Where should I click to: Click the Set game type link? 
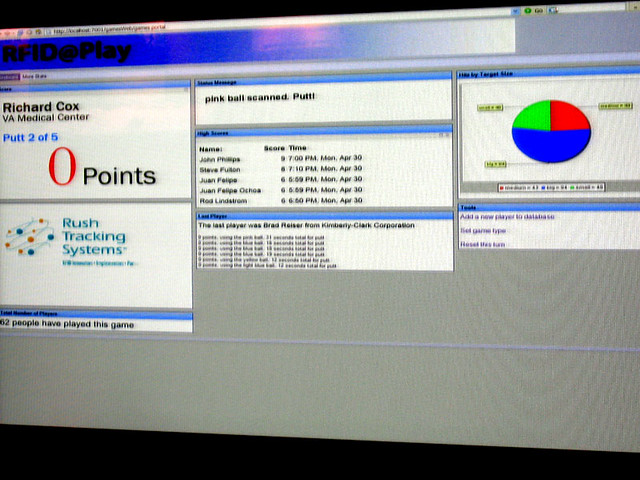tap(483, 231)
